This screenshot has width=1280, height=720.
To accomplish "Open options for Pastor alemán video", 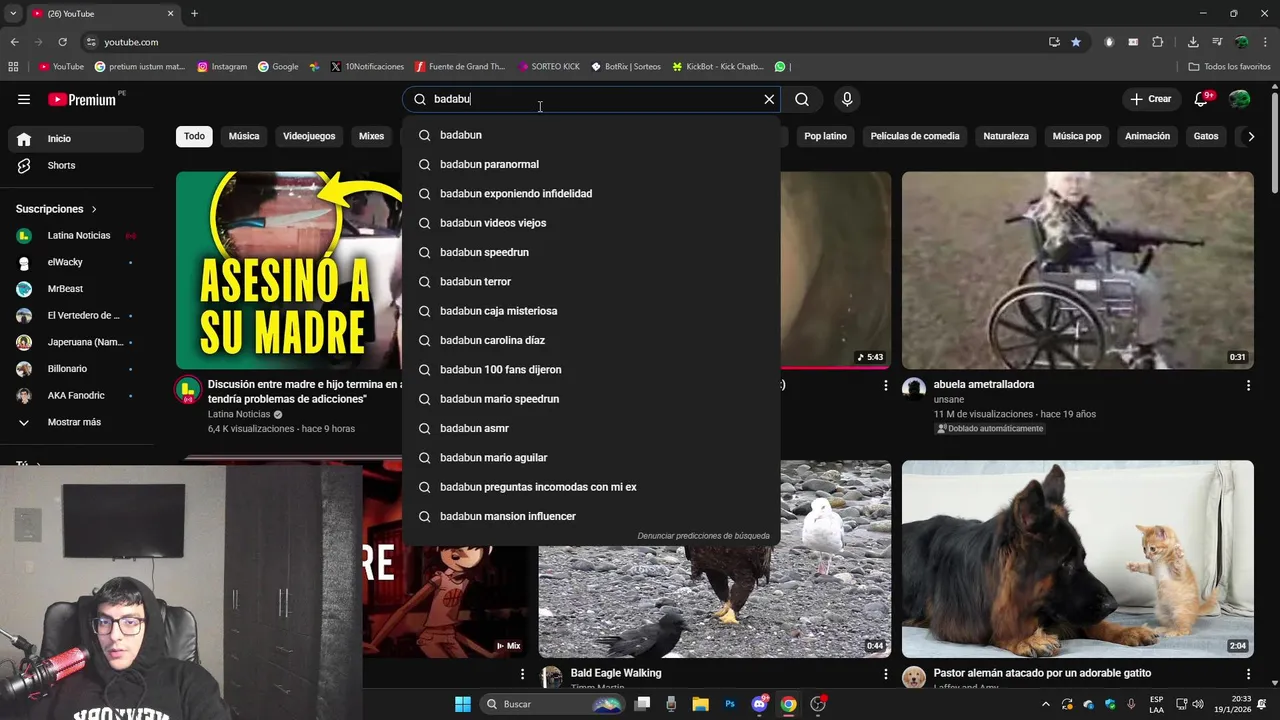I will [1248, 674].
